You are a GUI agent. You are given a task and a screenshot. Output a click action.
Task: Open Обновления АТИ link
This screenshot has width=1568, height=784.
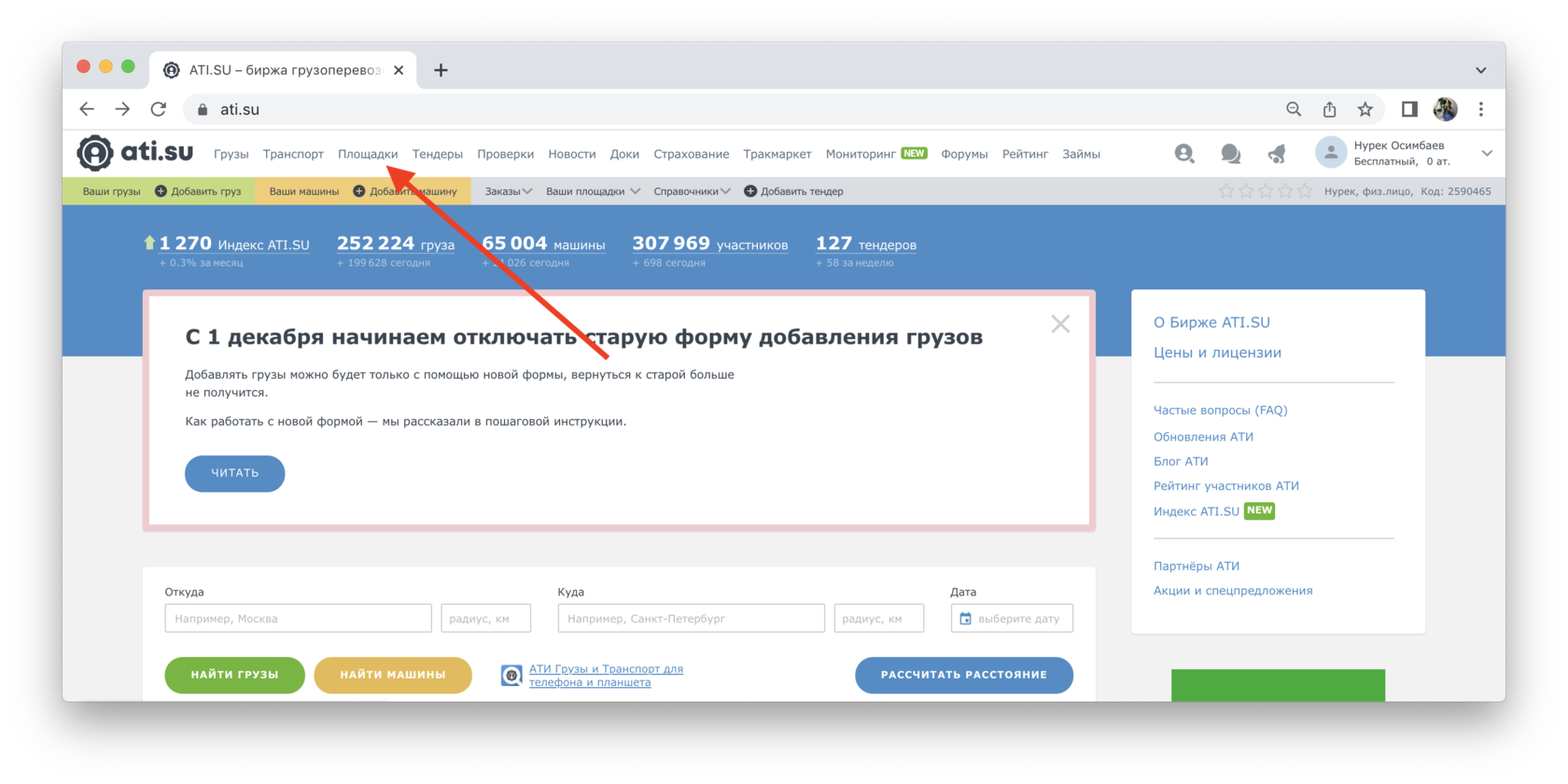1203,437
